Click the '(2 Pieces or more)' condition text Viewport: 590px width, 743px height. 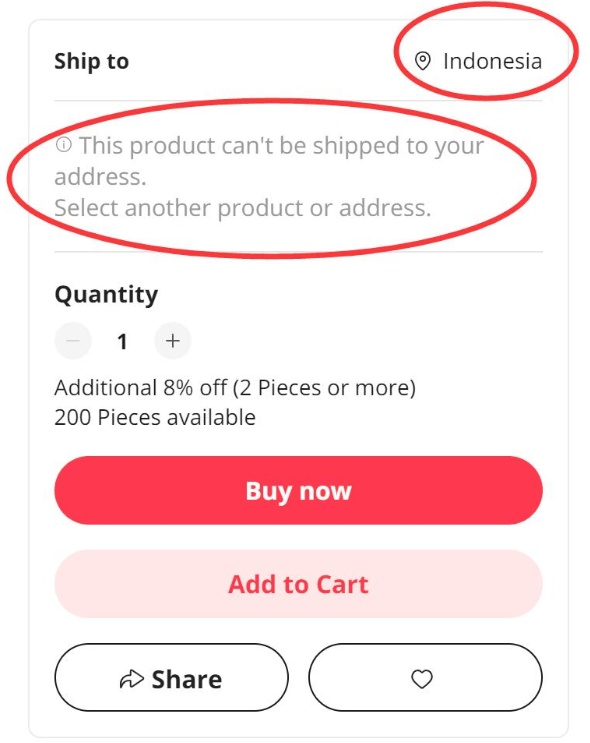[324, 388]
